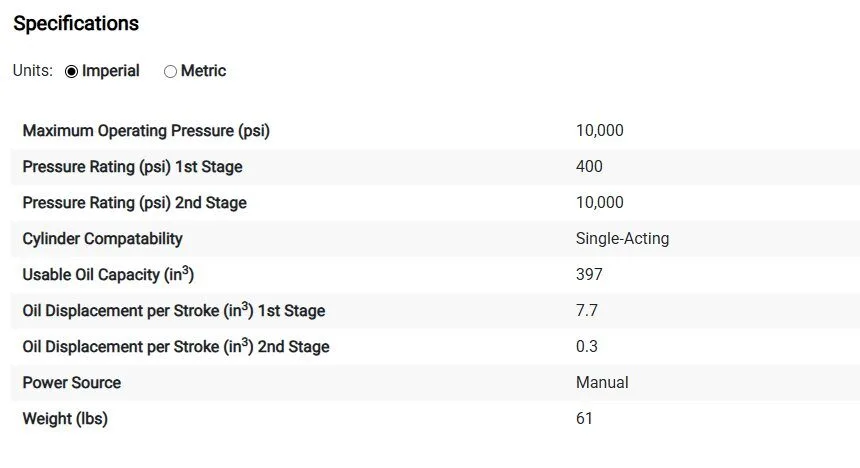Click the Units label
This screenshot has height=468, width=860.
[33, 71]
